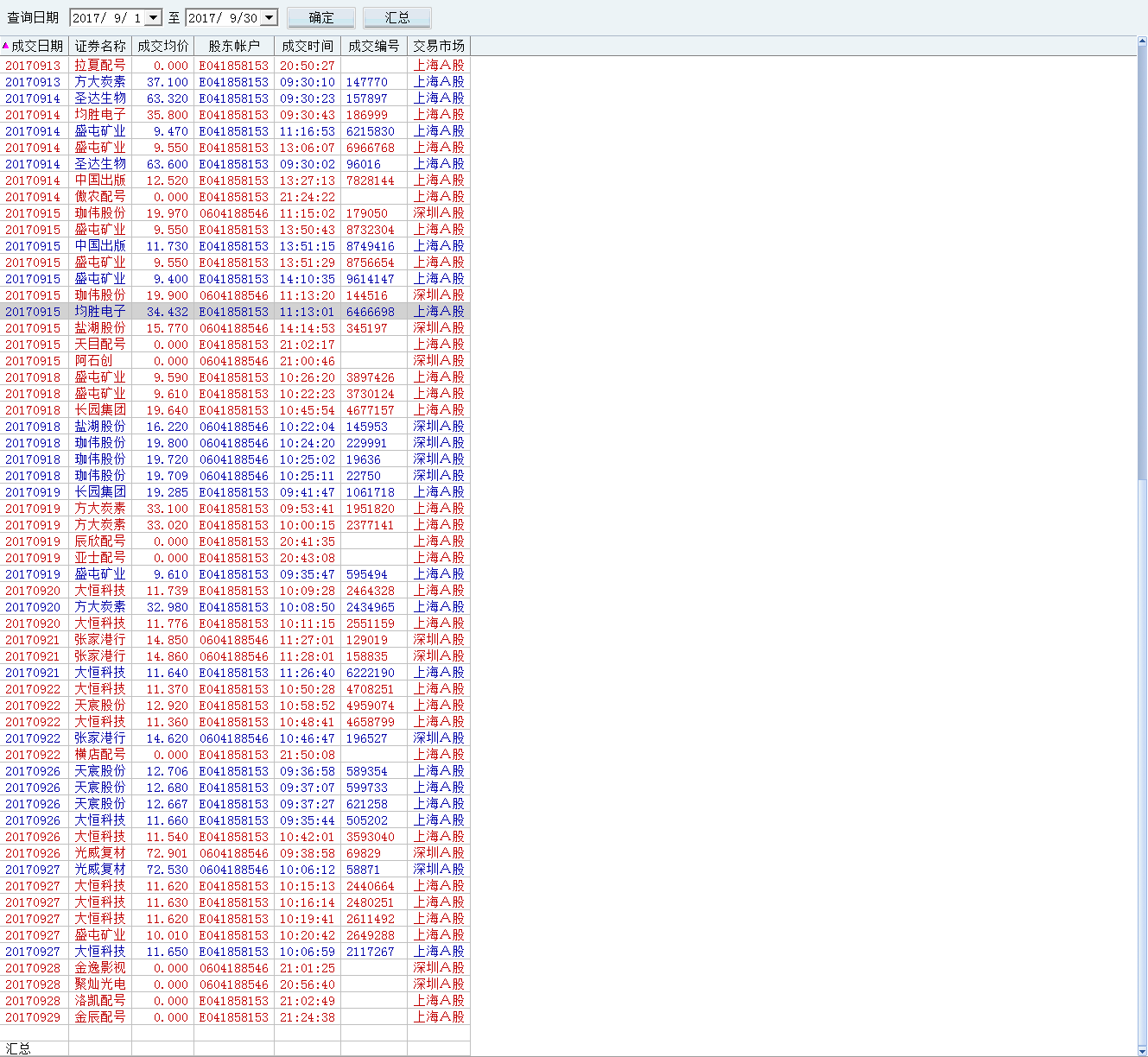The width and height of the screenshot is (1148, 1057).
Task: Sort by 股东帐户 column header
Action: [234, 46]
